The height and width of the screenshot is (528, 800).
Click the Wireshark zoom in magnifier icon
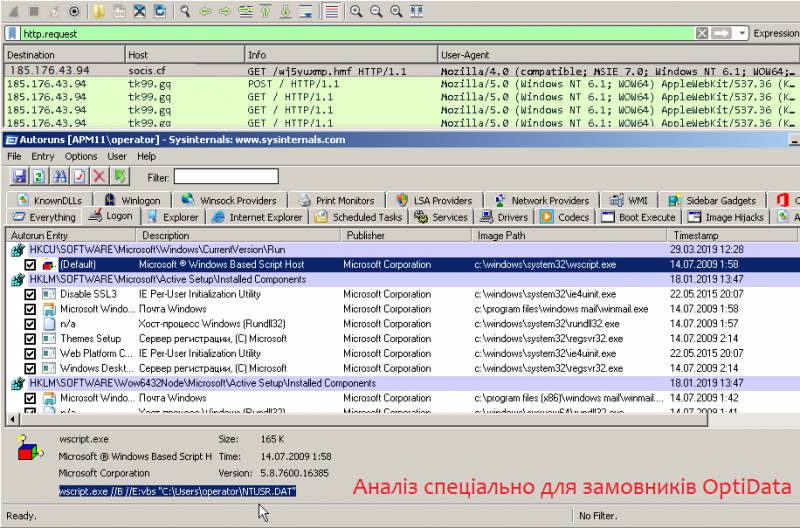(x=356, y=11)
